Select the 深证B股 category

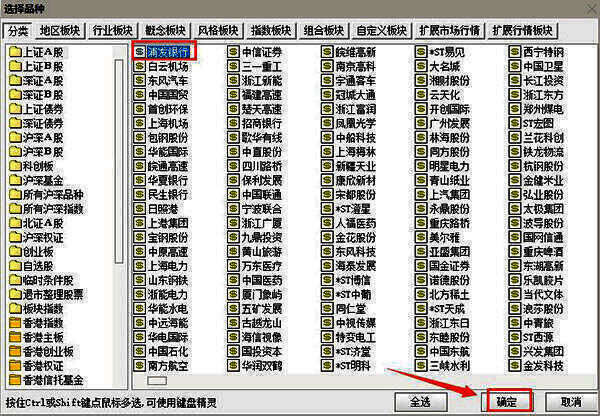tap(43, 95)
